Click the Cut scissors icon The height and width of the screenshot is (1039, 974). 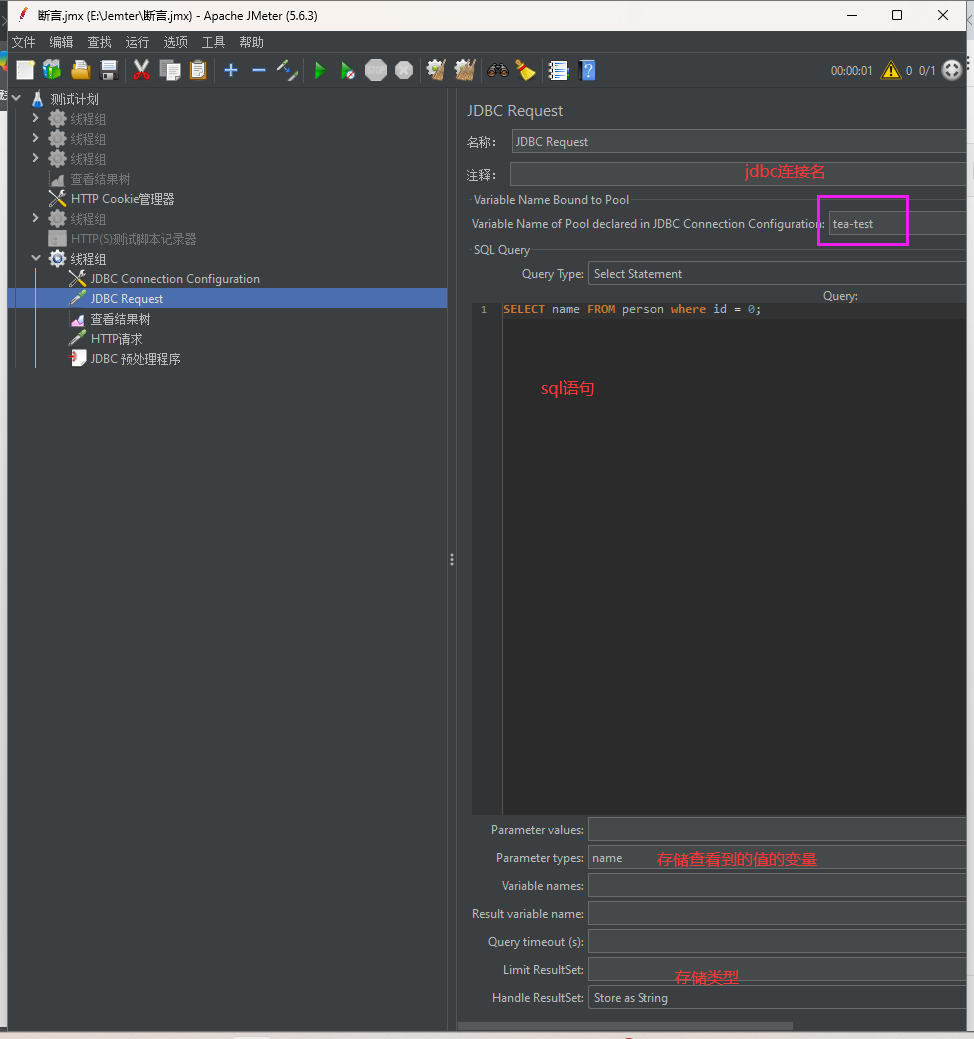click(141, 70)
